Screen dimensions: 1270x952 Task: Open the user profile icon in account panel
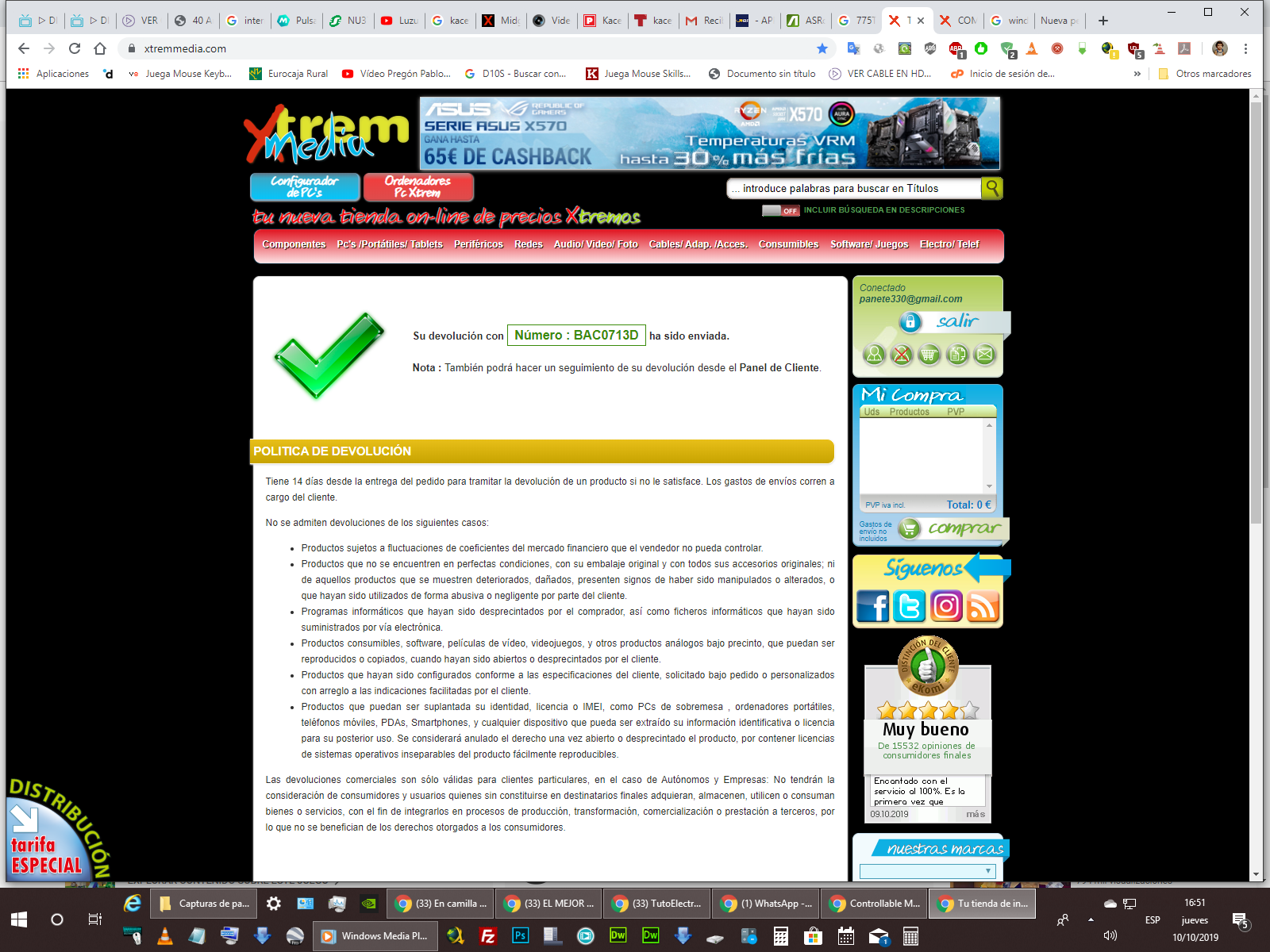(x=874, y=355)
